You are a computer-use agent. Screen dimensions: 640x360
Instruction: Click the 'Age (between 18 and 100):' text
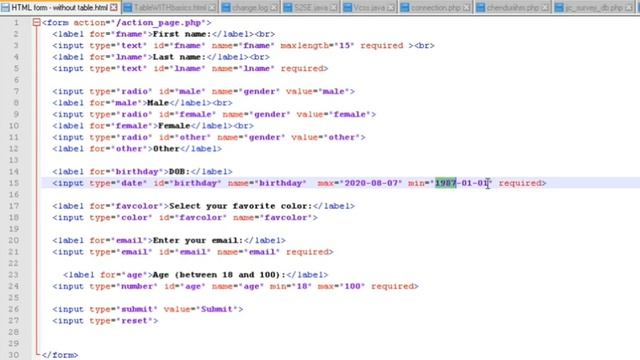coord(219,275)
